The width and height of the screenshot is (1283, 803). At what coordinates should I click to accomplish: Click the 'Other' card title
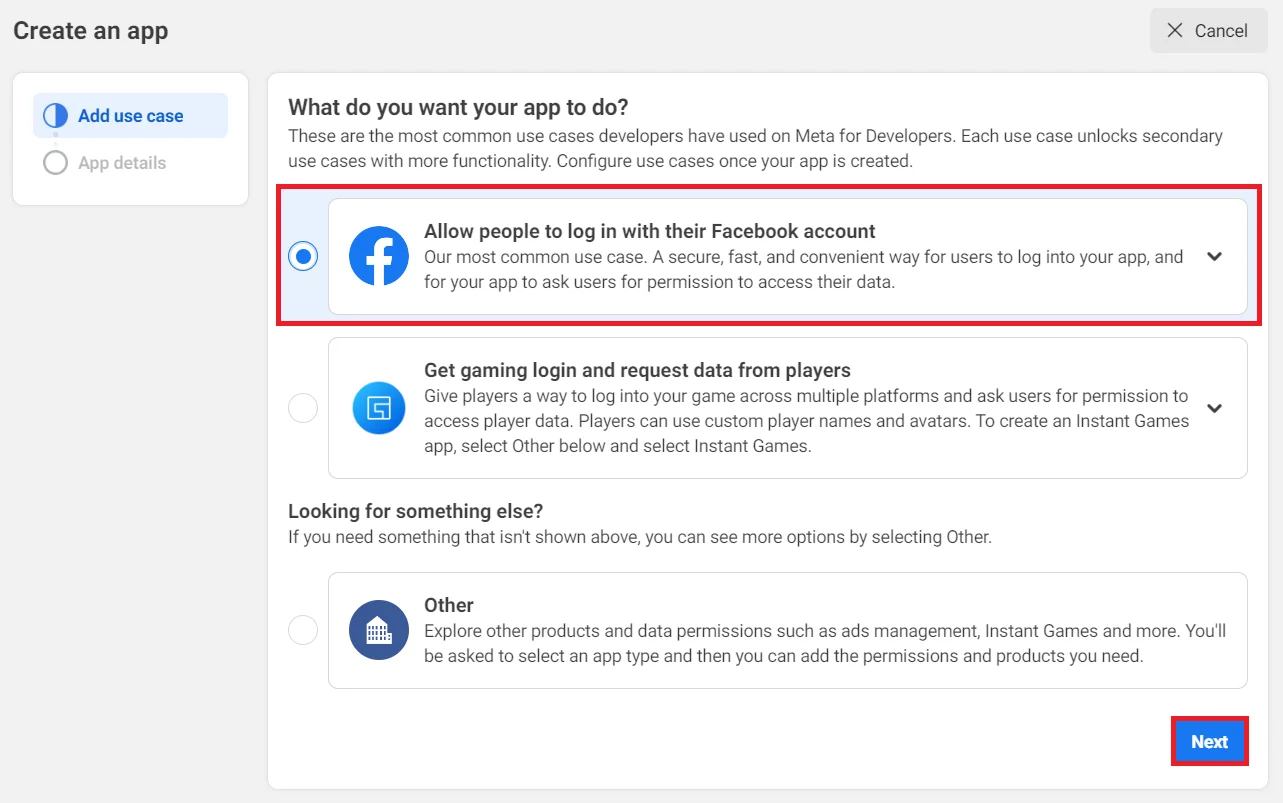point(449,605)
